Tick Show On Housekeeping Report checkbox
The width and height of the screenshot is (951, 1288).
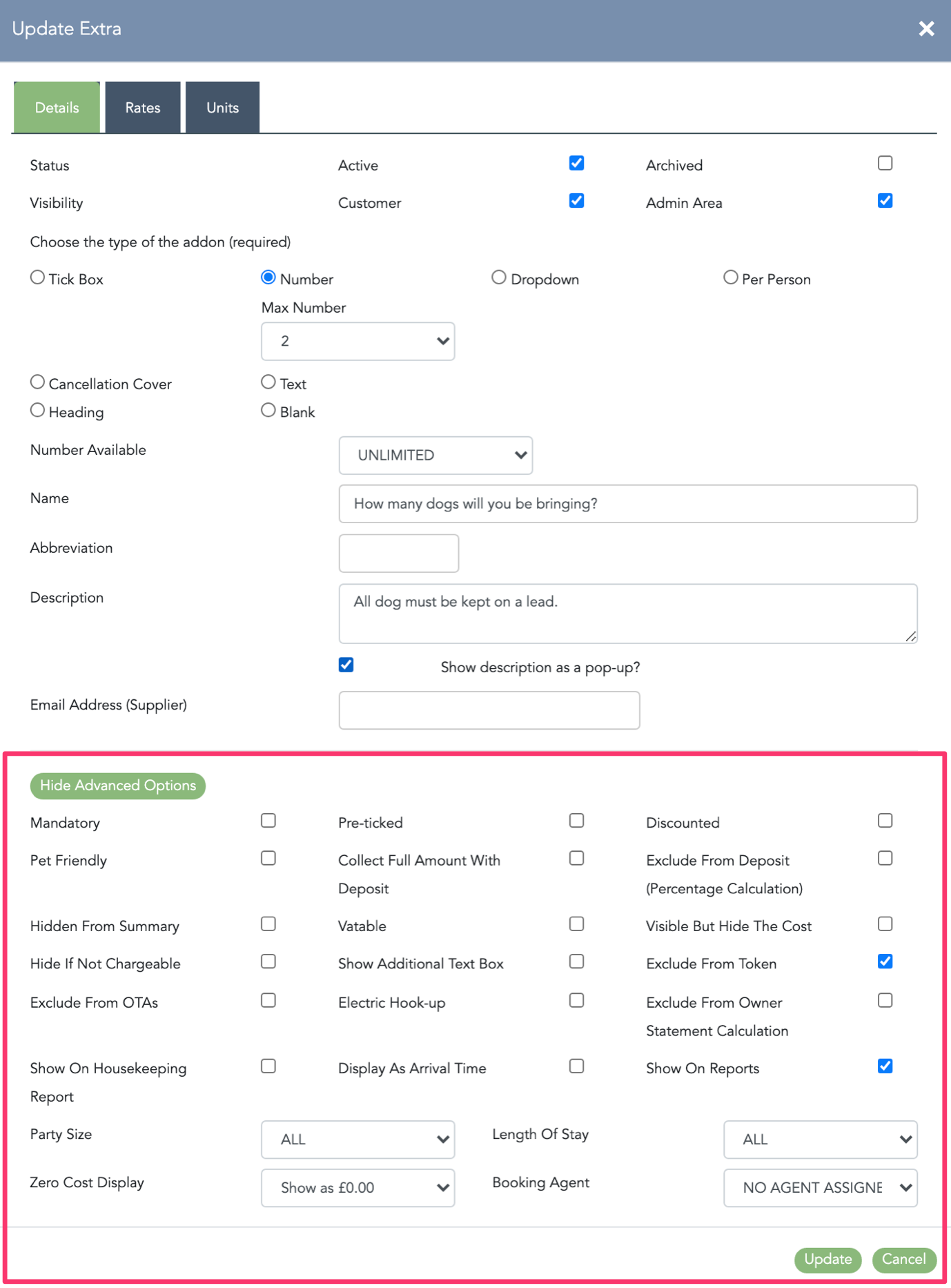click(268, 1066)
